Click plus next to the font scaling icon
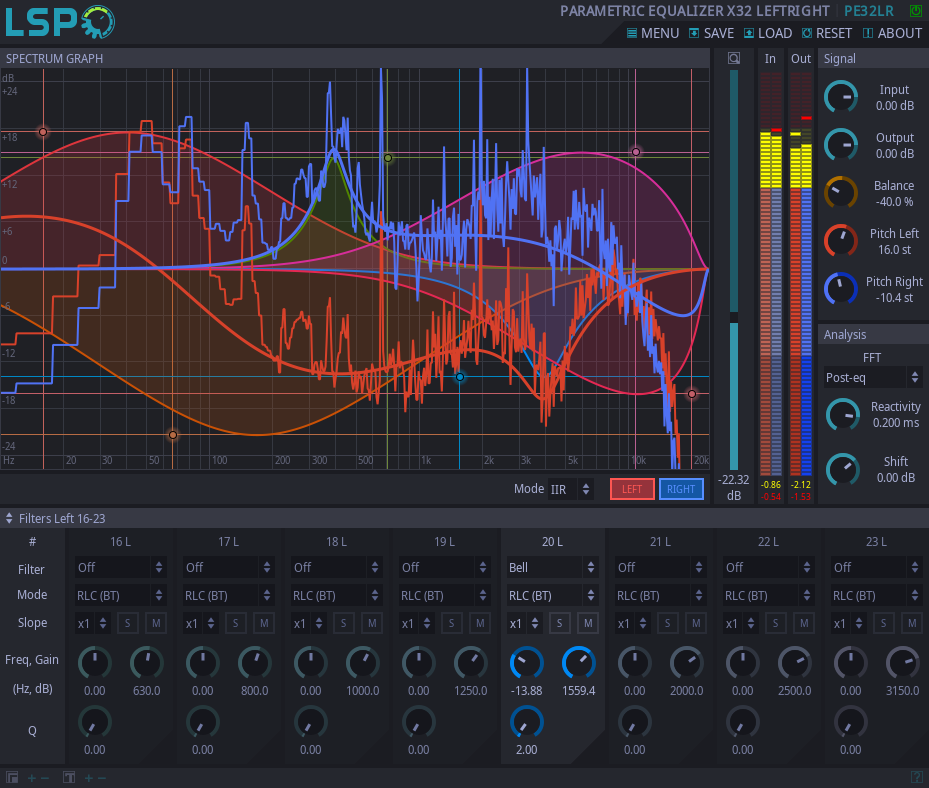Image resolution: width=929 pixels, height=788 pixels. 89,777
